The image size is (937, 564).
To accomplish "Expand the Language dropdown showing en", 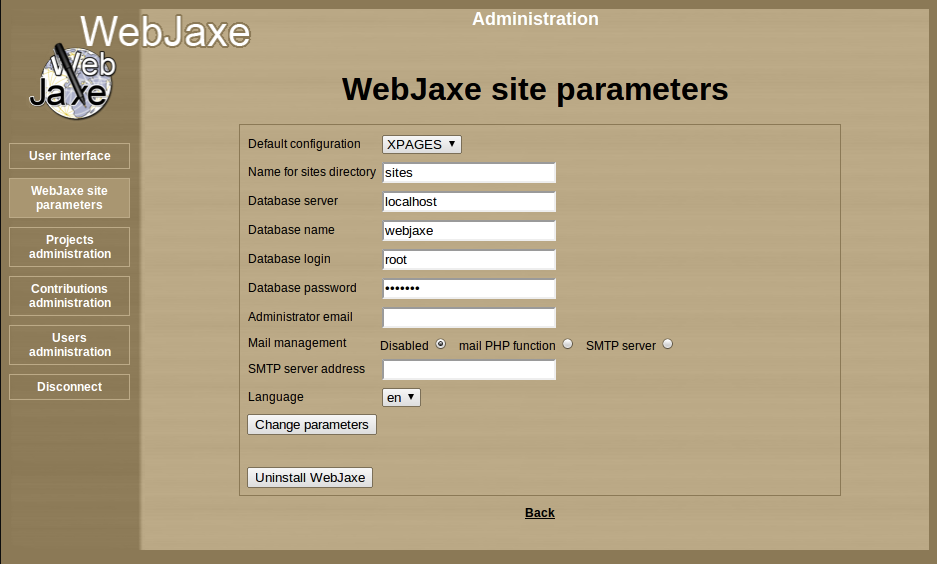I will [401, 397].
